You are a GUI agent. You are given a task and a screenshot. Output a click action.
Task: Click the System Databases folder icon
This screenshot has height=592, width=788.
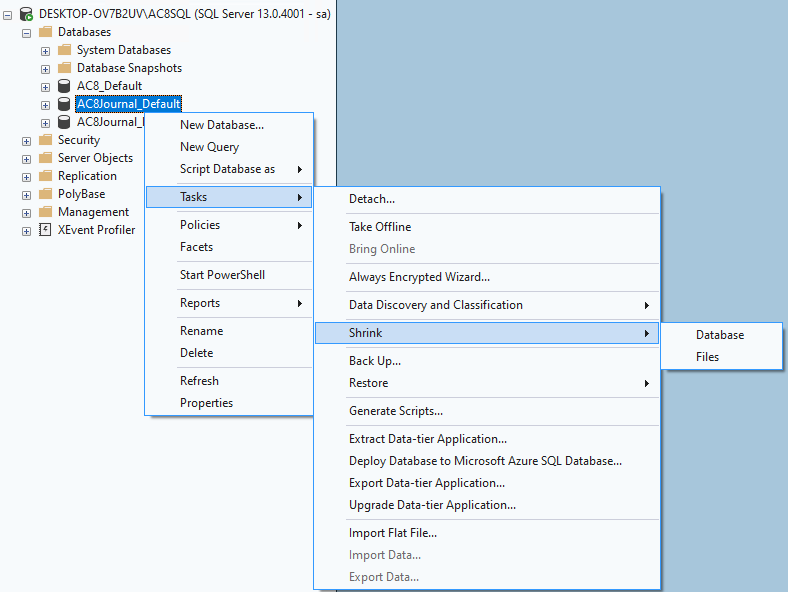pyautogui.click(x=64, y=50)
